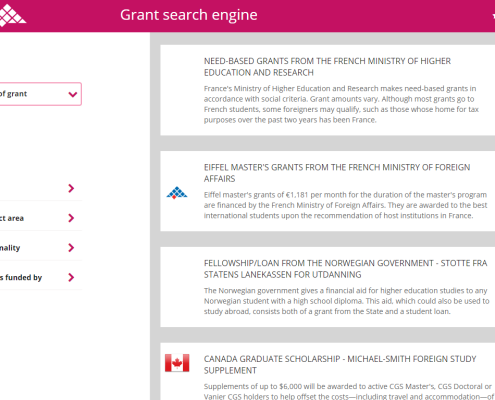Click the Campus France logo in header
Viewport: 495px width, 400px height.
click(13, 15)
